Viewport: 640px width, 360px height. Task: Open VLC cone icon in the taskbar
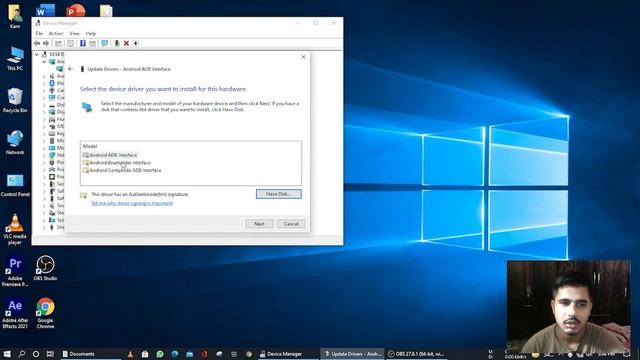[130, 354]
